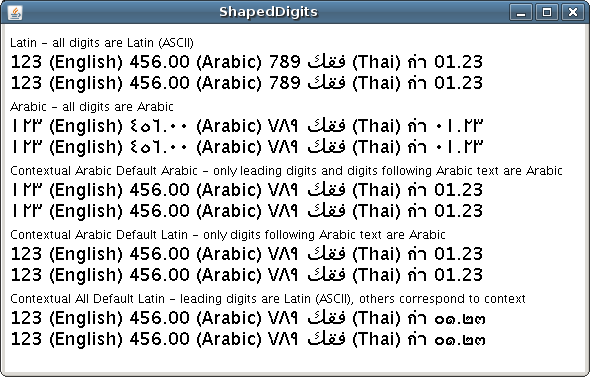
Task: Click second sample line under 'Contextual Arabic Default Latin'
Action: [246, 275]
